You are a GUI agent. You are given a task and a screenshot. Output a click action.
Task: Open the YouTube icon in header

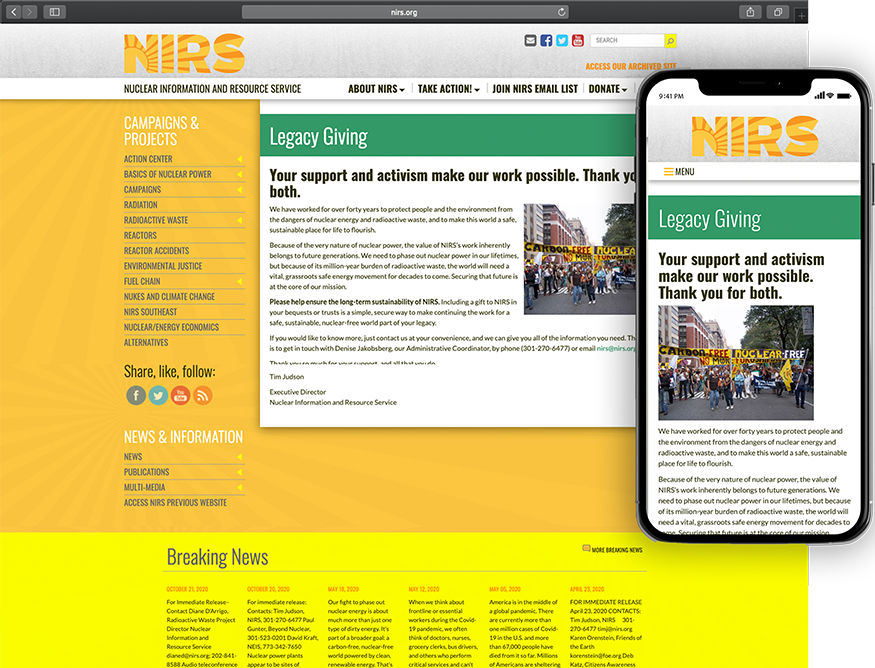[578, 40]
